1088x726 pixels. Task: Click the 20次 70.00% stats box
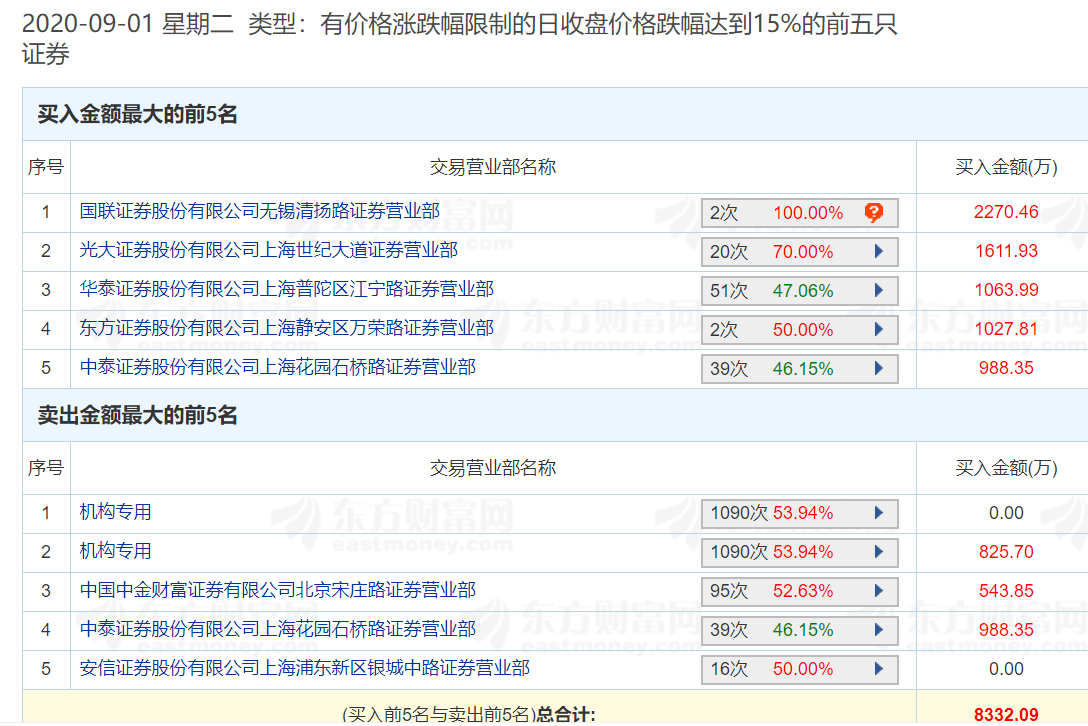point(799,252)
